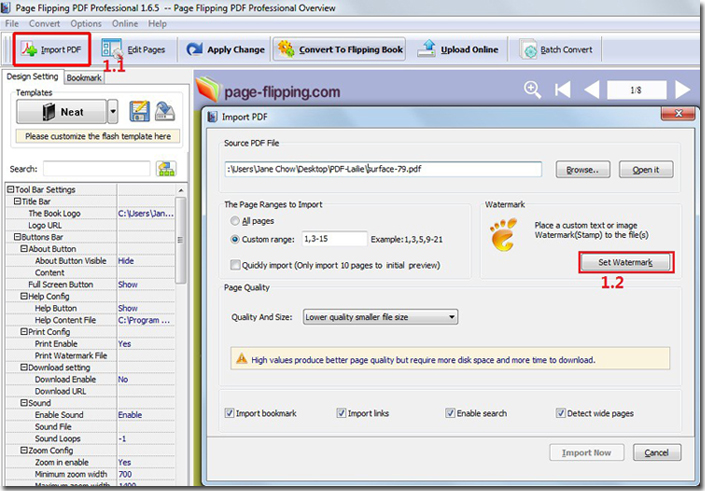Select the Enable Sound row
This screenshot has height=491, width=705.
90,415
